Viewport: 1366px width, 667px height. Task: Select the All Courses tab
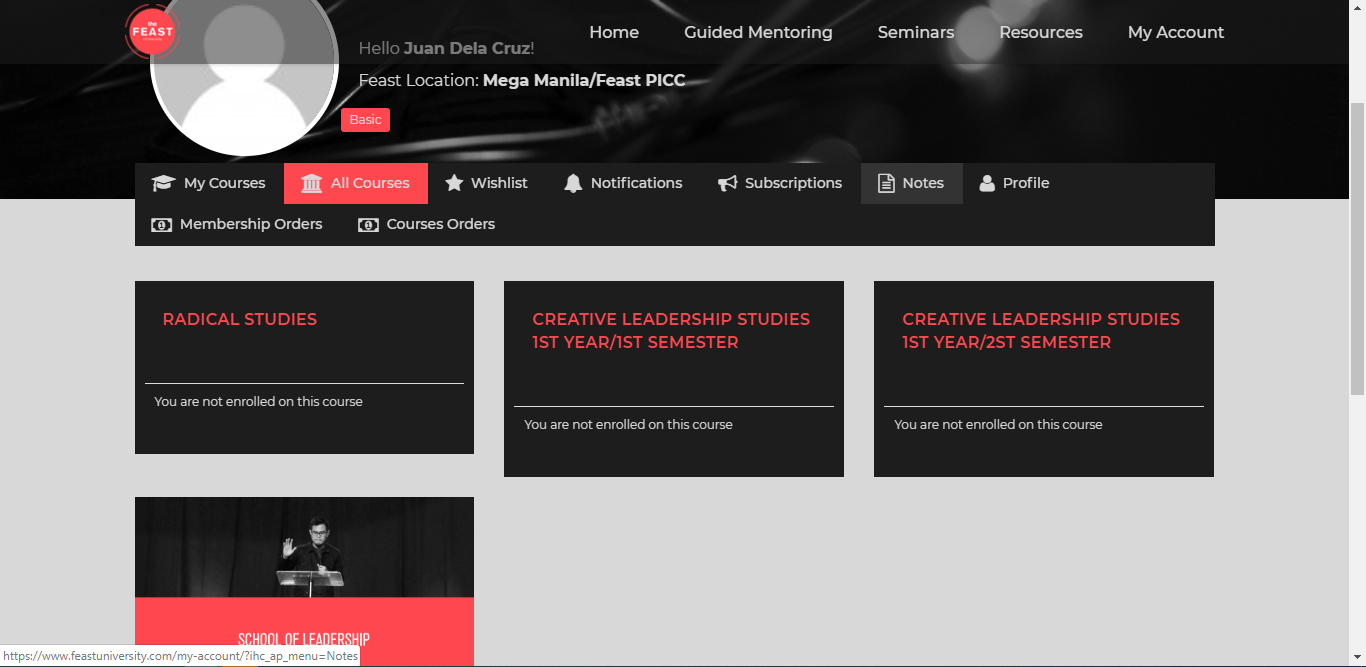click(x=356, y=183)
